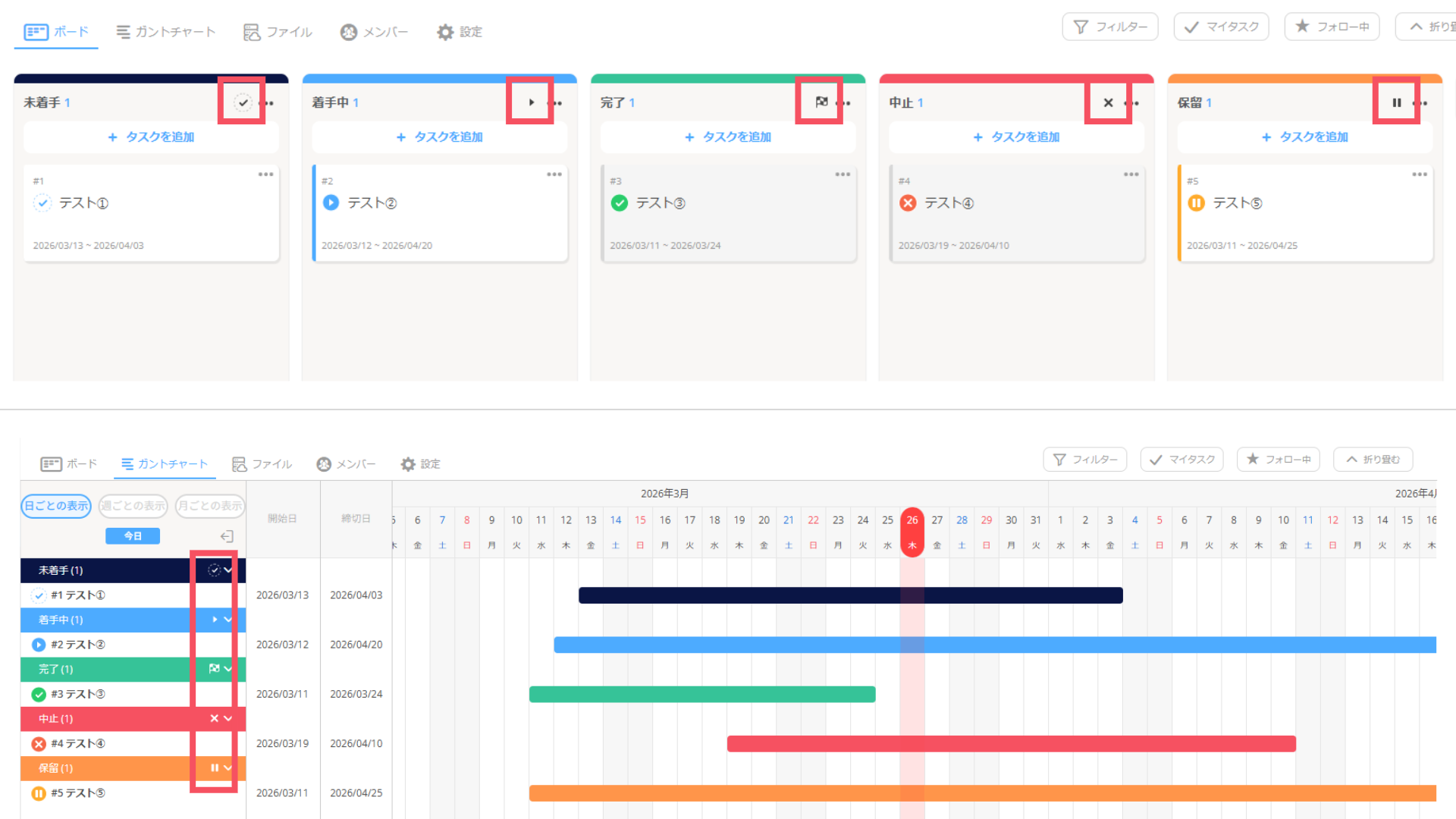
Task: Collapse the 未着手 (1) group chevron in Gantt
Action: coord(228,570)
